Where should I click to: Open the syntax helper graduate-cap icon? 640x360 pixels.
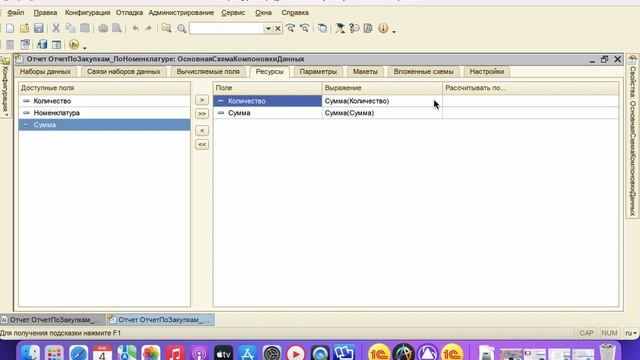(340, 28)
